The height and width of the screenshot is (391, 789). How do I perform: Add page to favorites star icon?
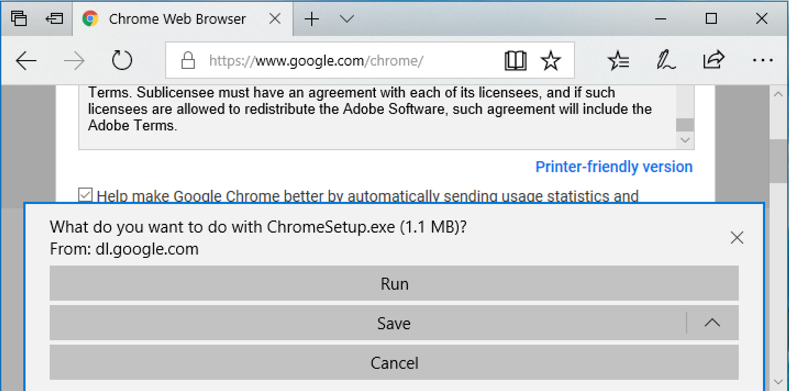(x=550, y=61)
